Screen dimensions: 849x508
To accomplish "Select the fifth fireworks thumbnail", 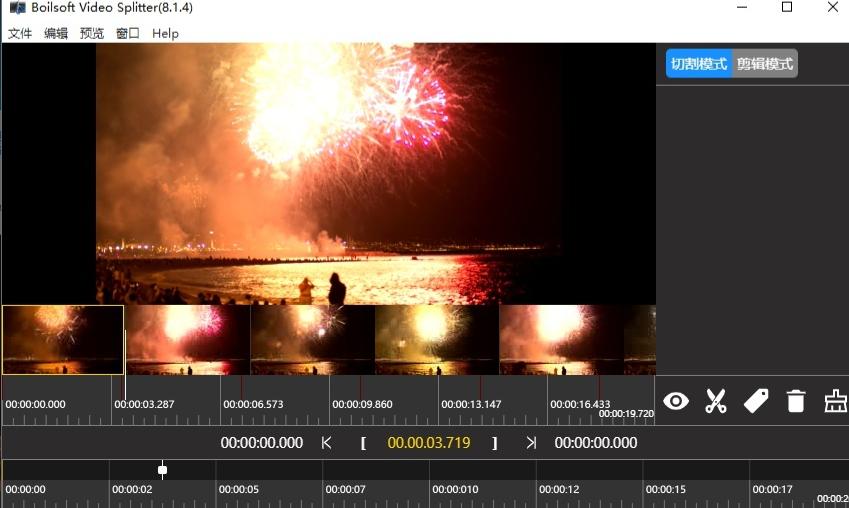I will tap(561, 340).
